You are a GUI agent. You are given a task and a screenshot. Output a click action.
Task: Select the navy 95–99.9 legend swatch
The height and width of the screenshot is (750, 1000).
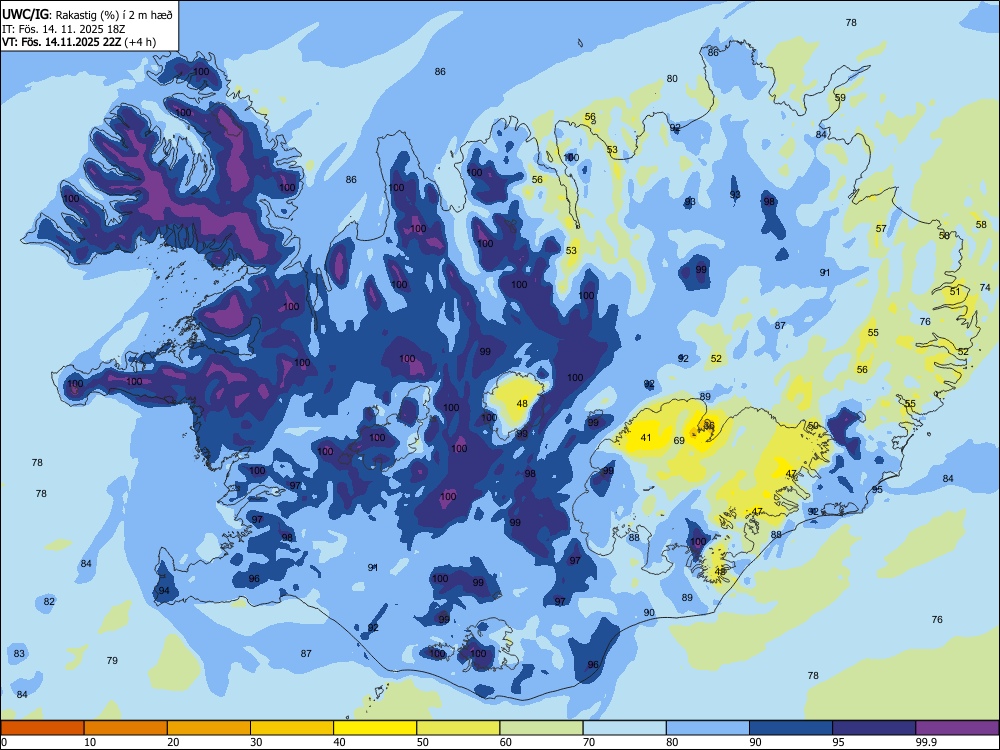(x=874, y=728)
